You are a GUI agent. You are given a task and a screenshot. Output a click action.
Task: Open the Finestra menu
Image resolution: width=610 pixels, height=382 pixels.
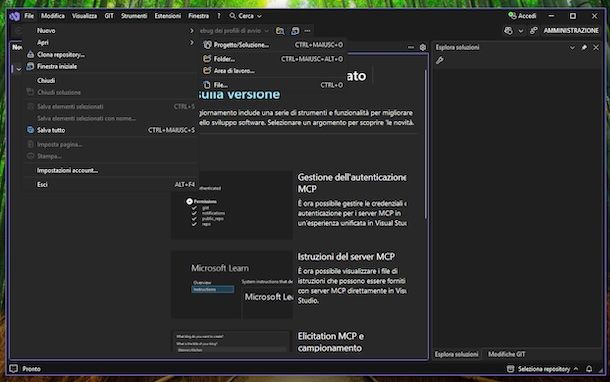point(198,16)
